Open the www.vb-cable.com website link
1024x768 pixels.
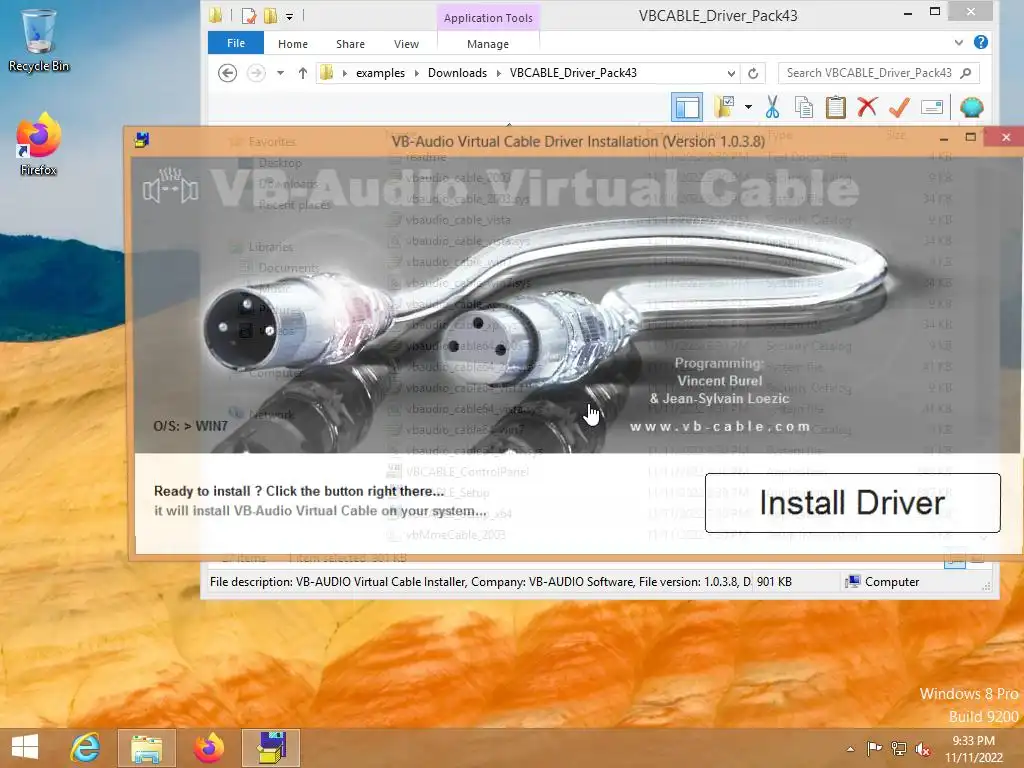[720, 426]
